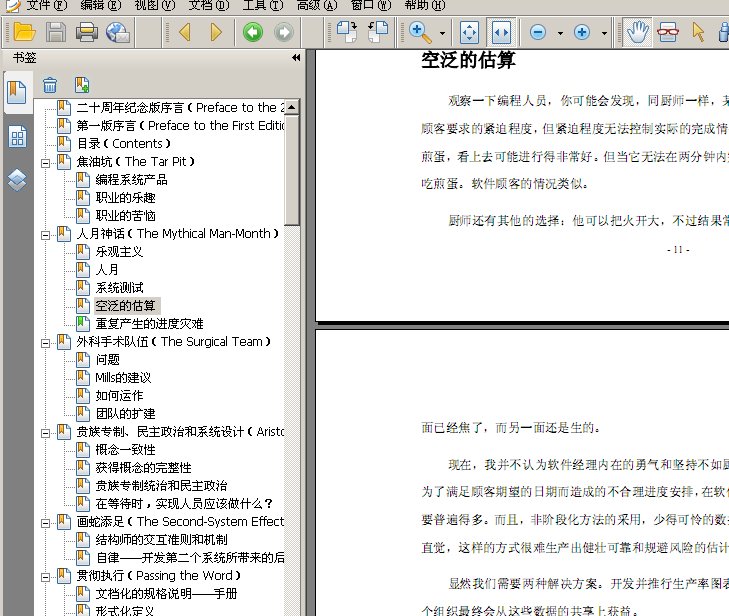Image resolution: width=729 pixels, height=616 pixels.
Task: Toggle the fit width icon
Action: click(501, 32)
